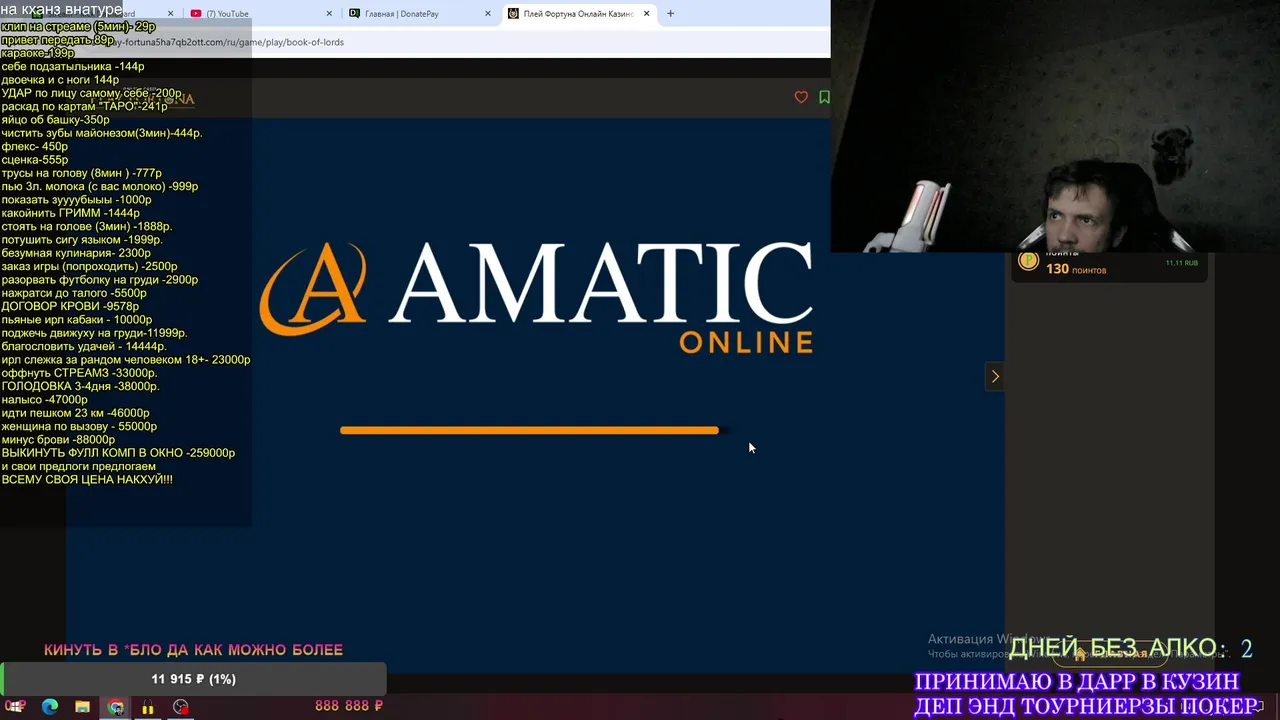The image size is (1280, 720).
Task: Click the 11.11 RUB balance value
Action: tap(1181, 263)
